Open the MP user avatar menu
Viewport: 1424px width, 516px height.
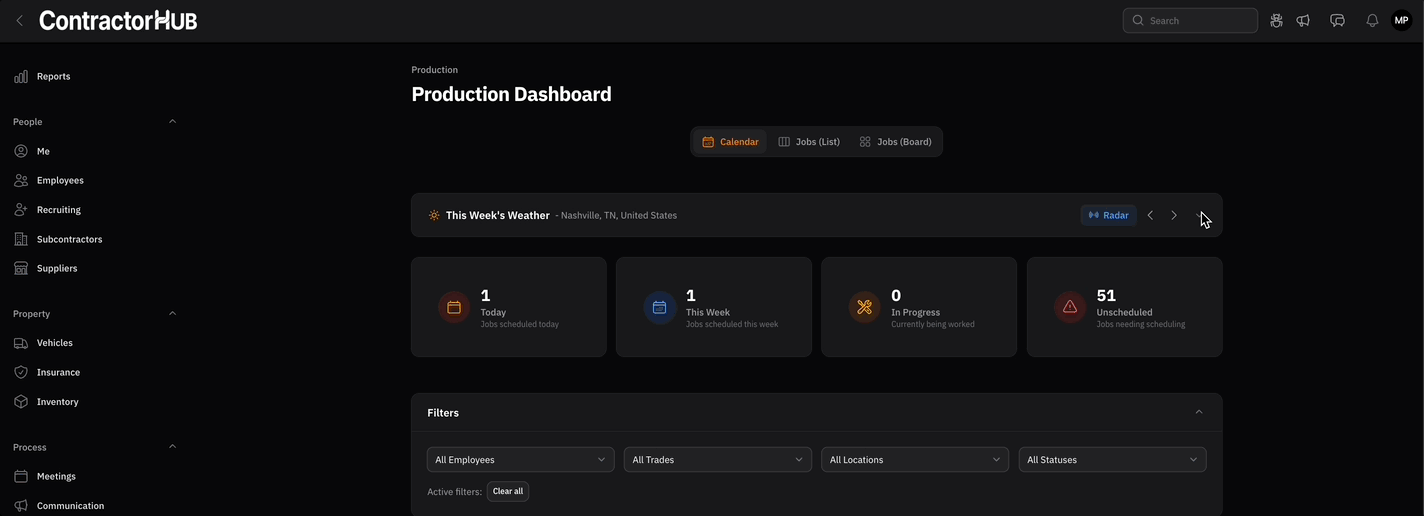pos(1401,20)
